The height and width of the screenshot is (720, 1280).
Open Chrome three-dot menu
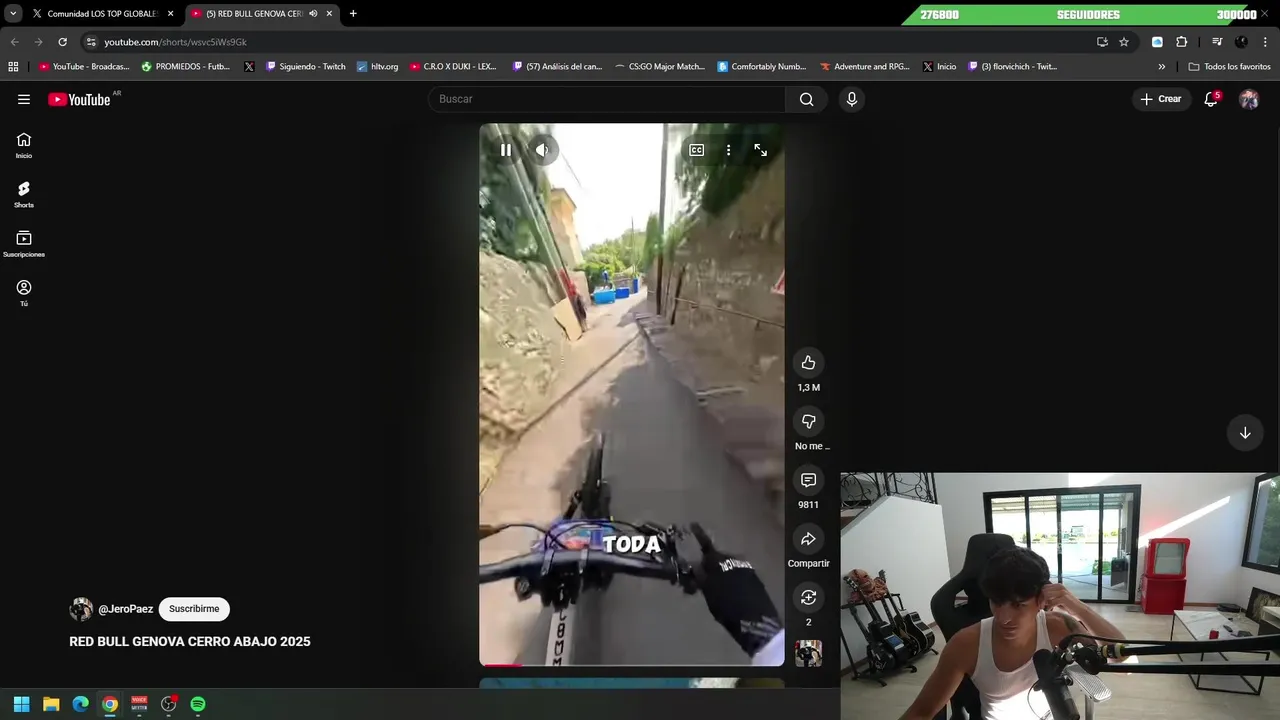click(x=1266, y=42)
